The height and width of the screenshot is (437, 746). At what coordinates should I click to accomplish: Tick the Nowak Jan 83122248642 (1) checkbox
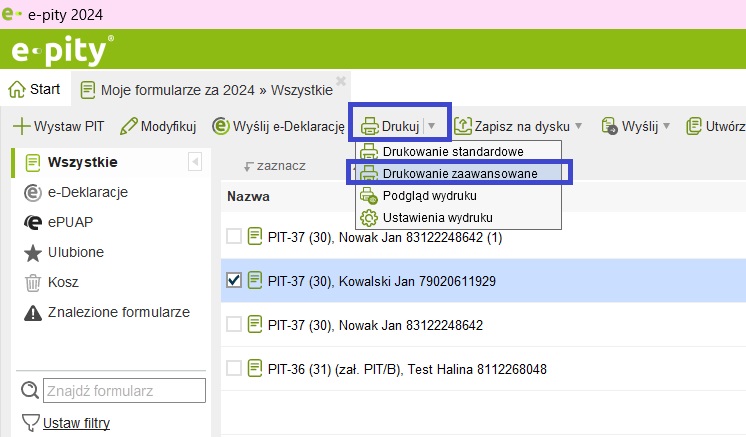(x=234, y=237)
